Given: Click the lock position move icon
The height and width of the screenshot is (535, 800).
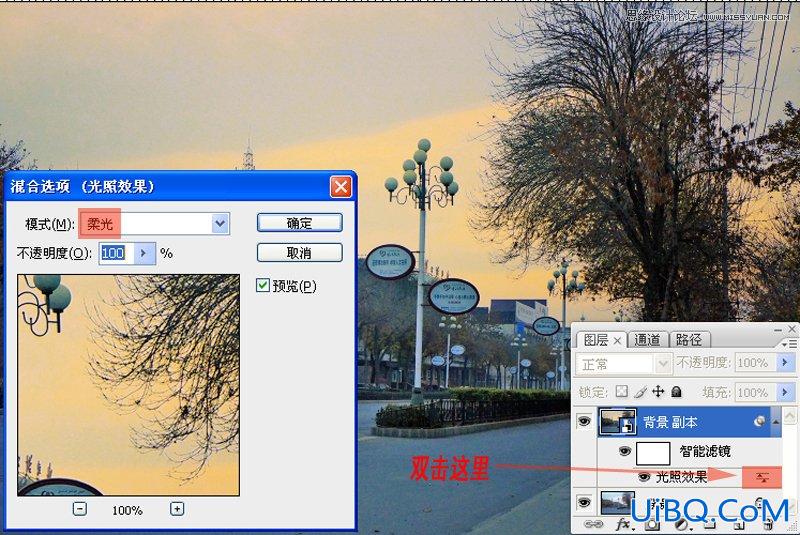Looking at the screenshot, I should (658, 392).
